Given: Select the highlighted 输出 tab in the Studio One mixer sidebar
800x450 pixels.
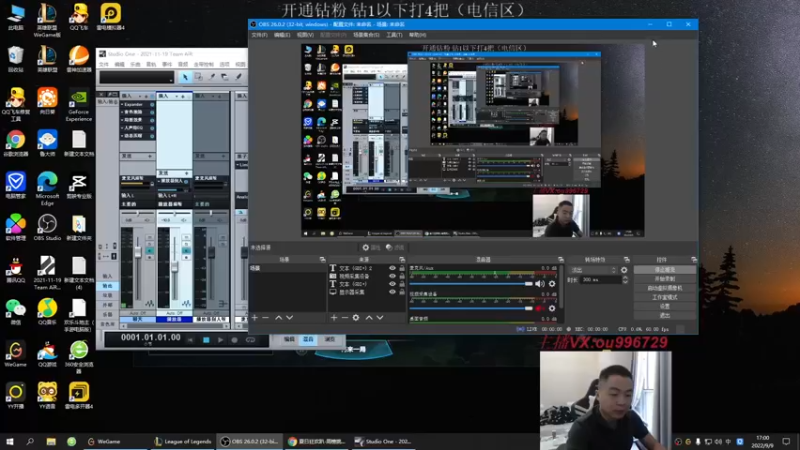Looking at the screenshot, I should tap(107, 286).
